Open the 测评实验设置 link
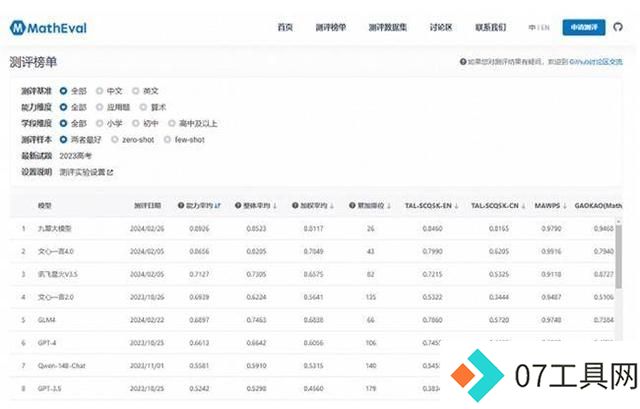The width and height of the screenshot is (640, 409). tap(82, 172)
